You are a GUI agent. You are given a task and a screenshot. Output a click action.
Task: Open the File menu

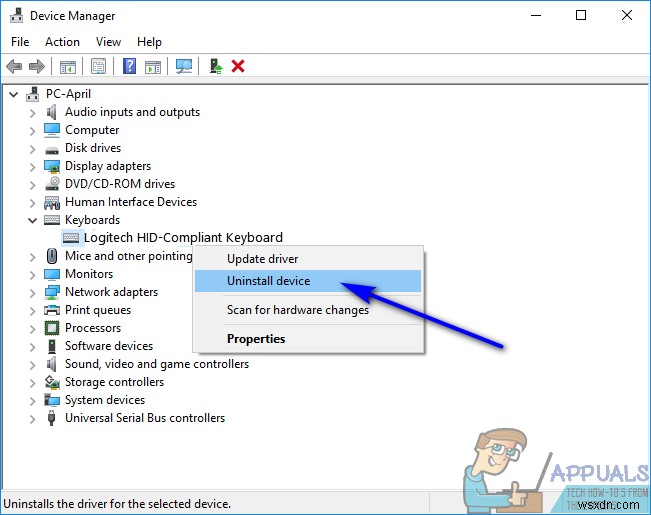20,42
